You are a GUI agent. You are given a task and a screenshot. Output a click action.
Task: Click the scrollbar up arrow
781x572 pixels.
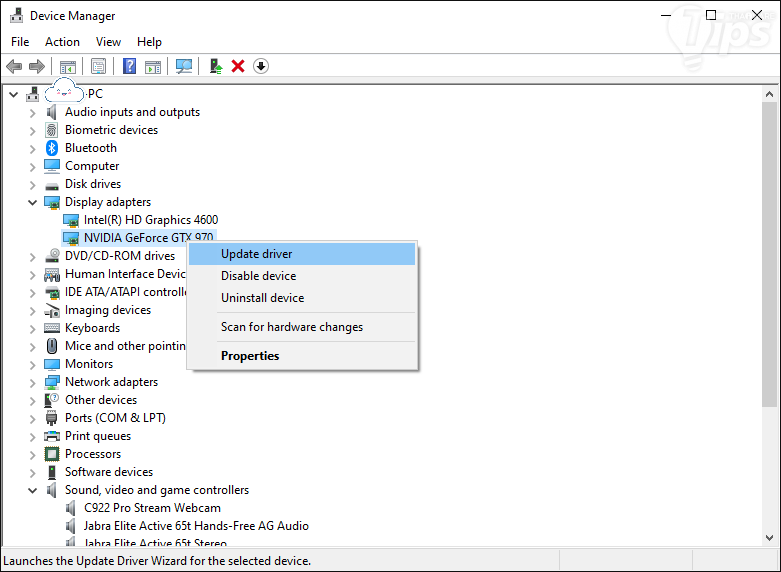[x=770, y=94]
